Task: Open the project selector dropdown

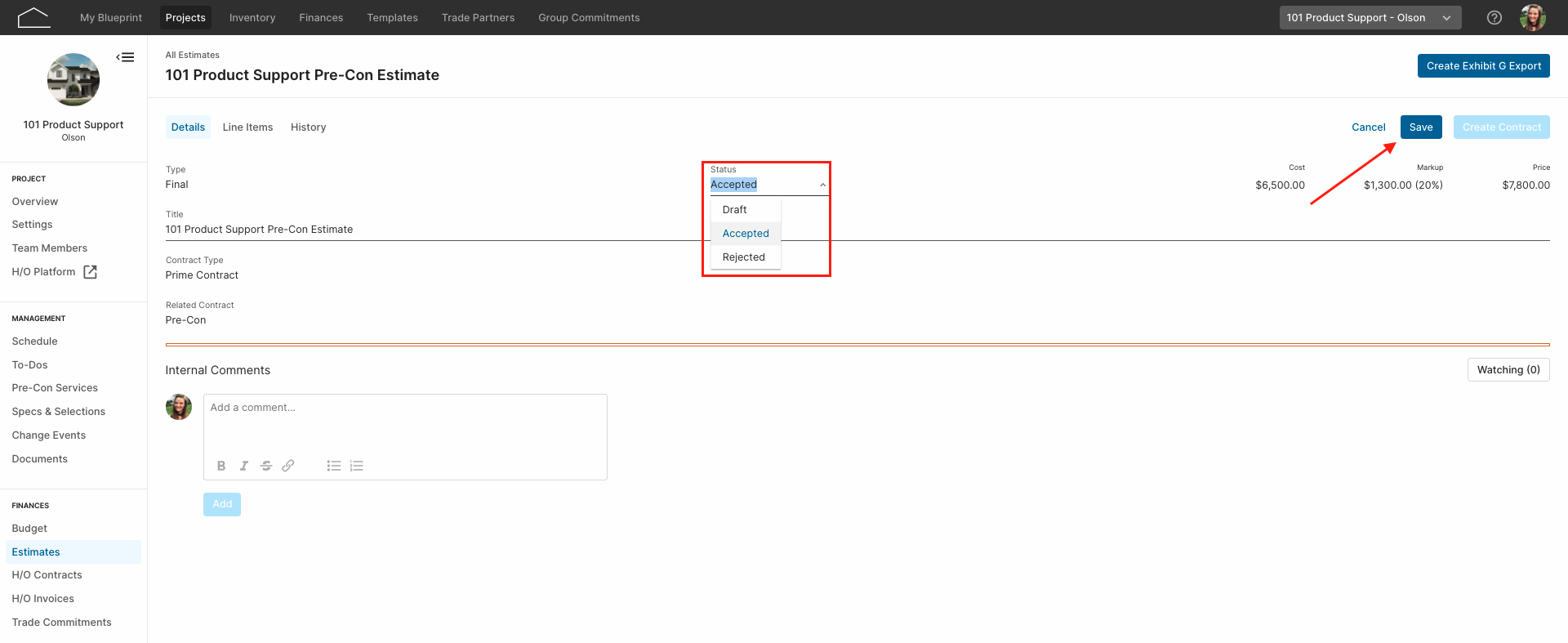Action: (x=1370, y=17)
